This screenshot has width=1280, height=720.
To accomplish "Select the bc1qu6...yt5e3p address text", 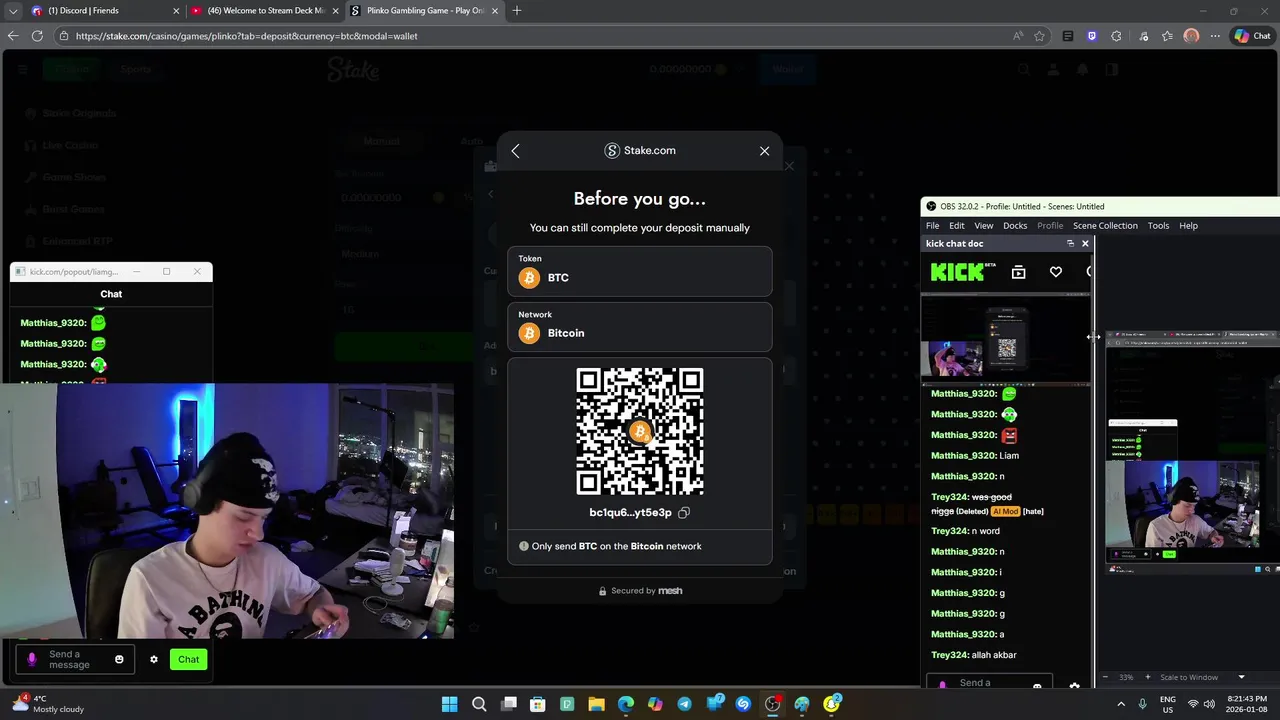I will click(x=630, y=513).
